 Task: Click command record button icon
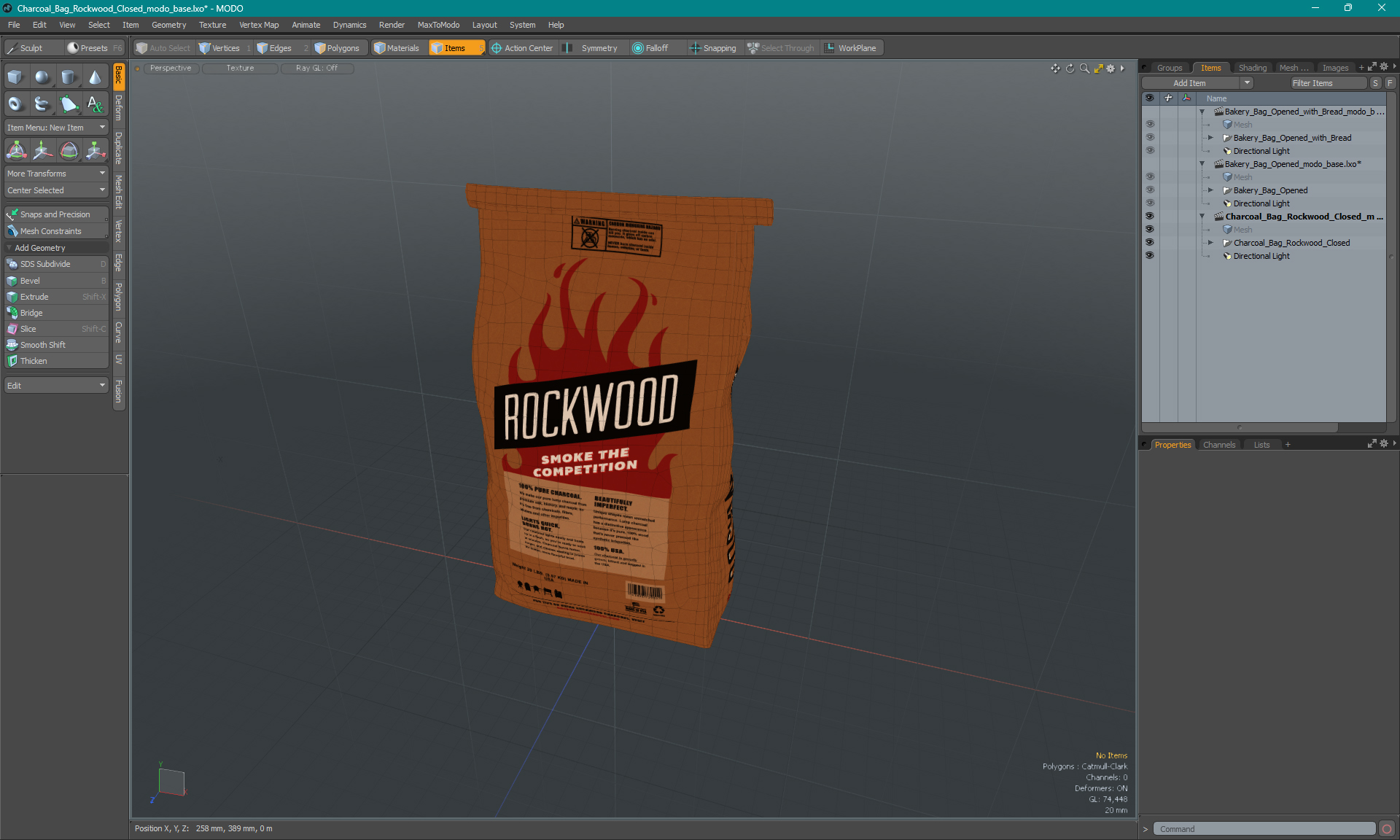point(1387,829)
